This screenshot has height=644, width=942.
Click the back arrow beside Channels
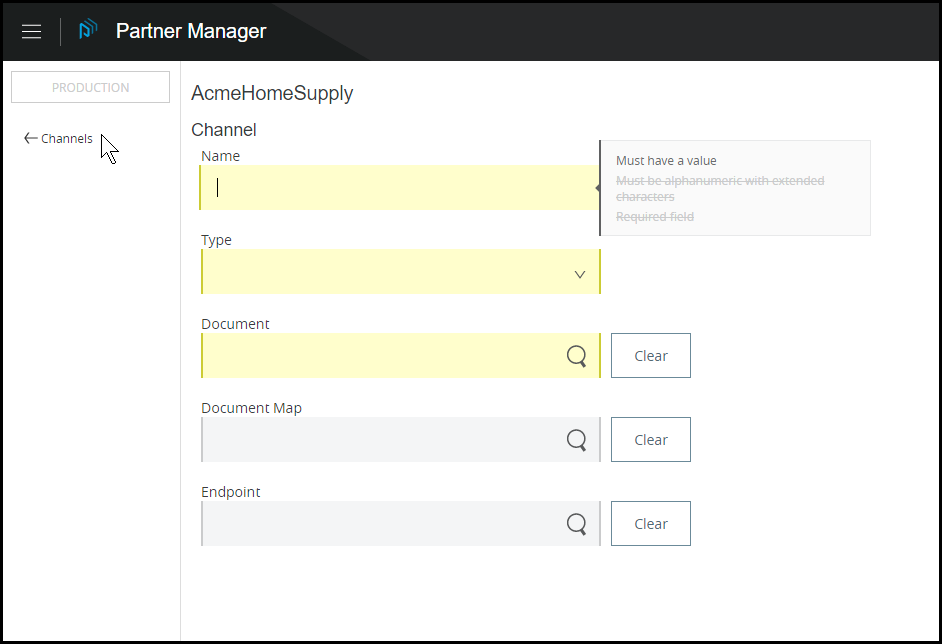(x=30, y=139)
